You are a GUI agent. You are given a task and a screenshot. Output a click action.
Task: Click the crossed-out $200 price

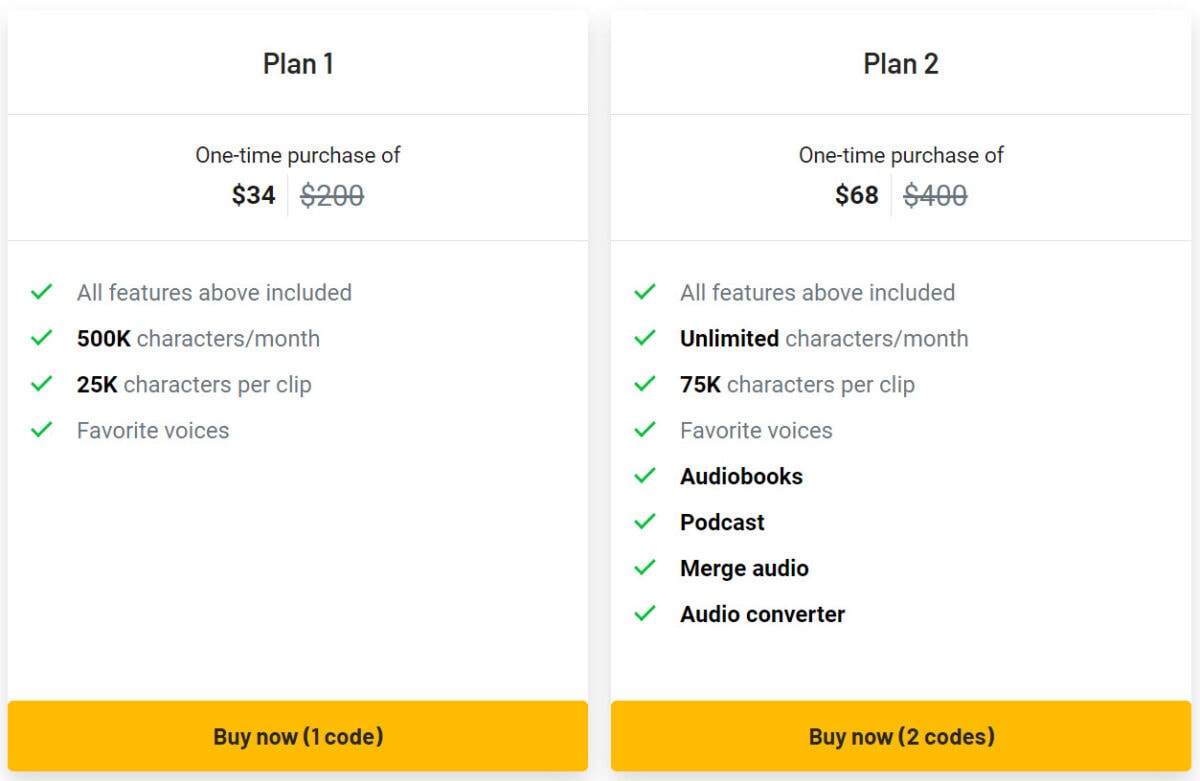click(x=332, y=195)
